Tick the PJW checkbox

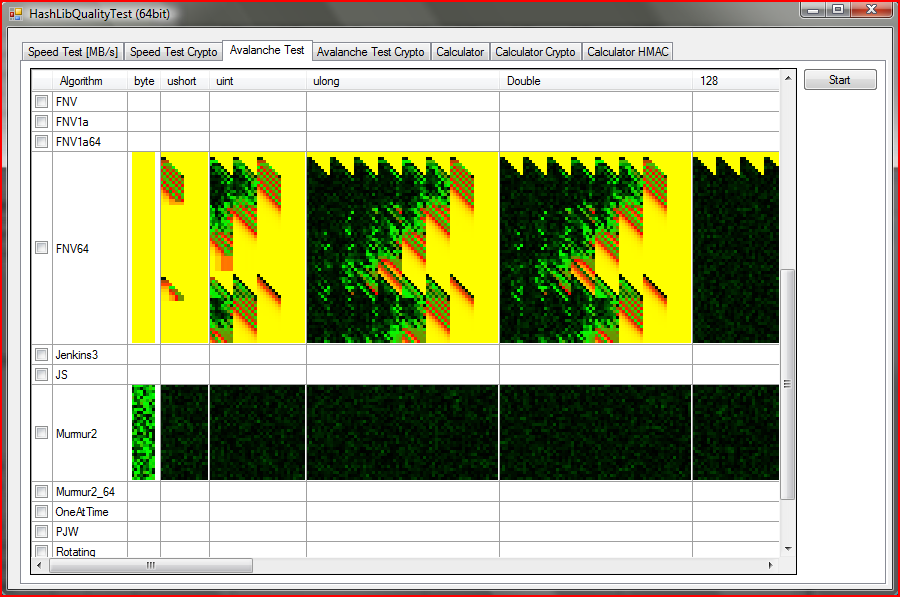(41, 531)
